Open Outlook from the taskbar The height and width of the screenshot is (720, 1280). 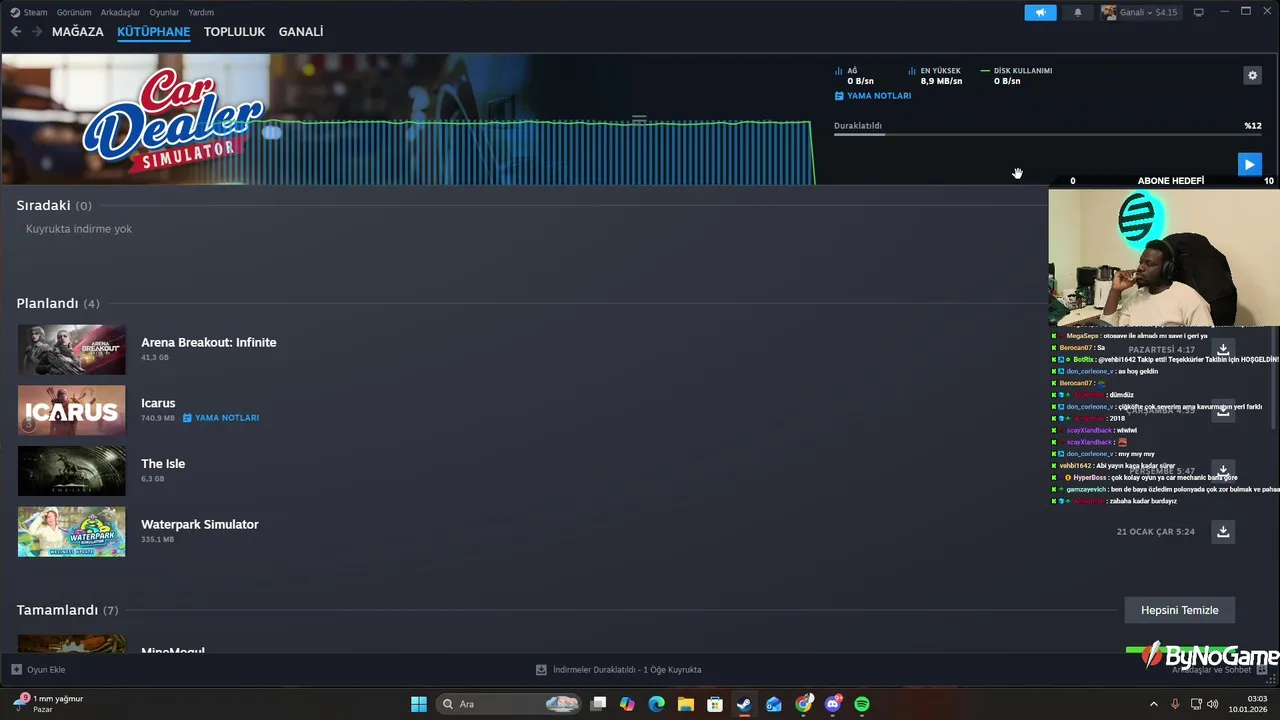point(774,704)
